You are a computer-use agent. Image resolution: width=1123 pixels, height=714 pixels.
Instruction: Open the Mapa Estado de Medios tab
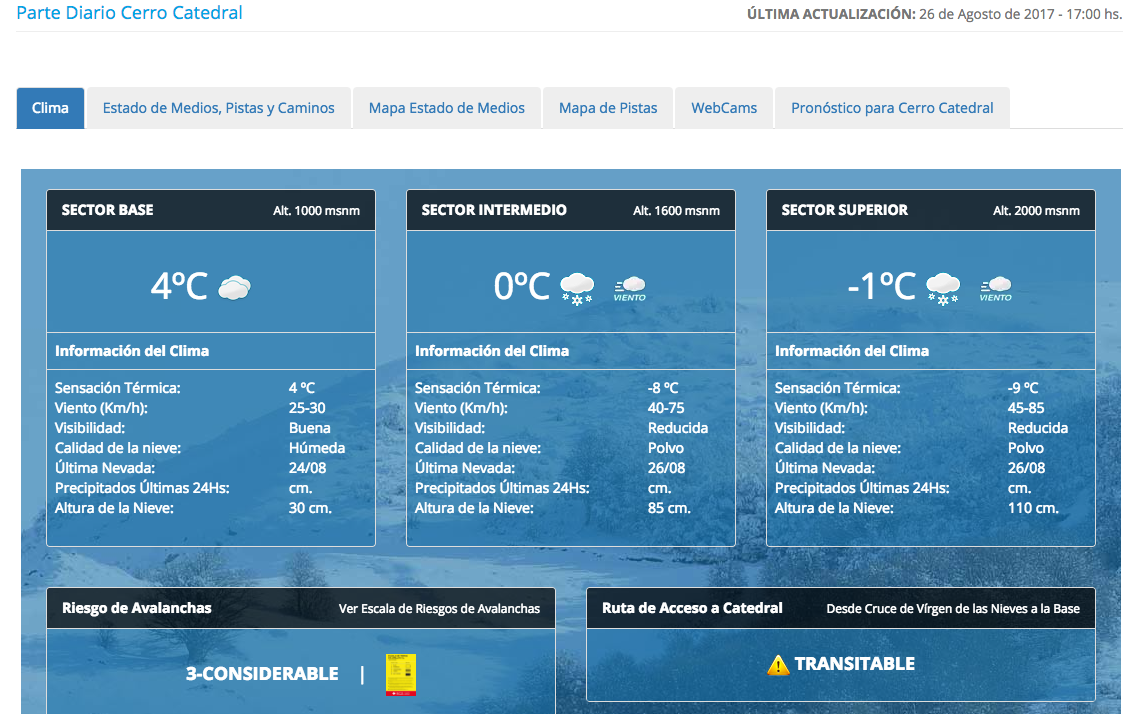pyautogui.click(x=447, y=108)
